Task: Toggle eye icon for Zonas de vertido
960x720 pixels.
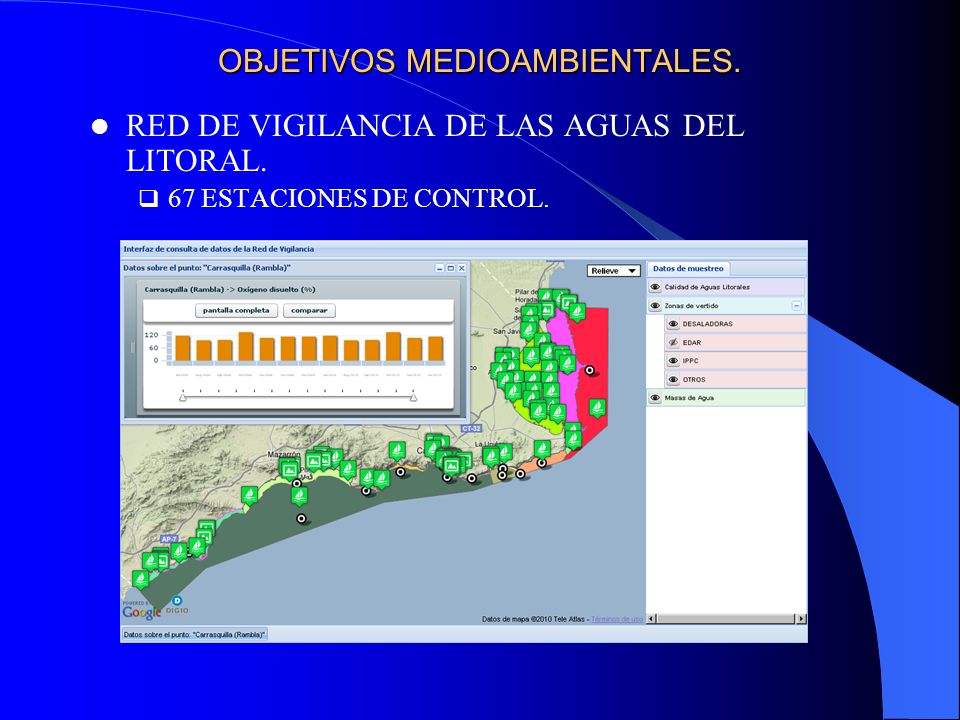Action: (x=655, y=306)
